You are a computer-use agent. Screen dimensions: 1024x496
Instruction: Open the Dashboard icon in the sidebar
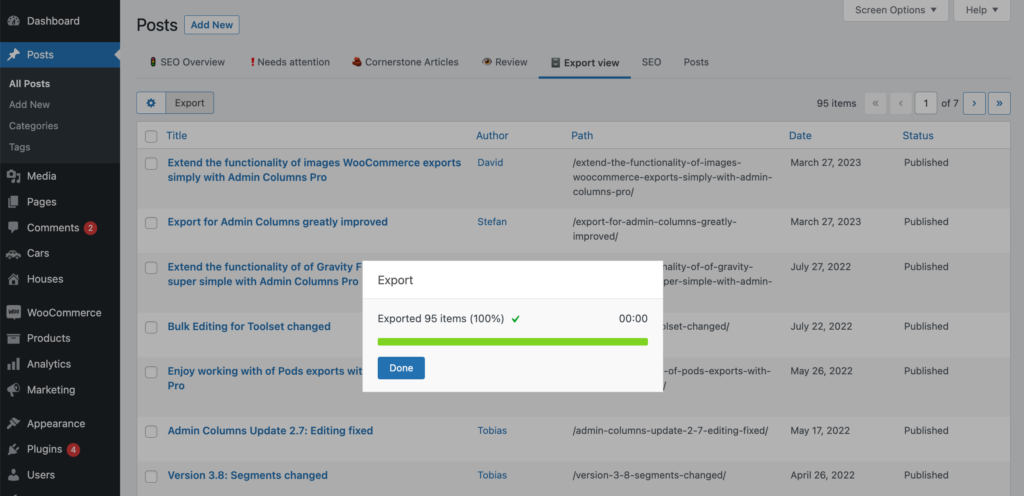click(x=13, y=21)
